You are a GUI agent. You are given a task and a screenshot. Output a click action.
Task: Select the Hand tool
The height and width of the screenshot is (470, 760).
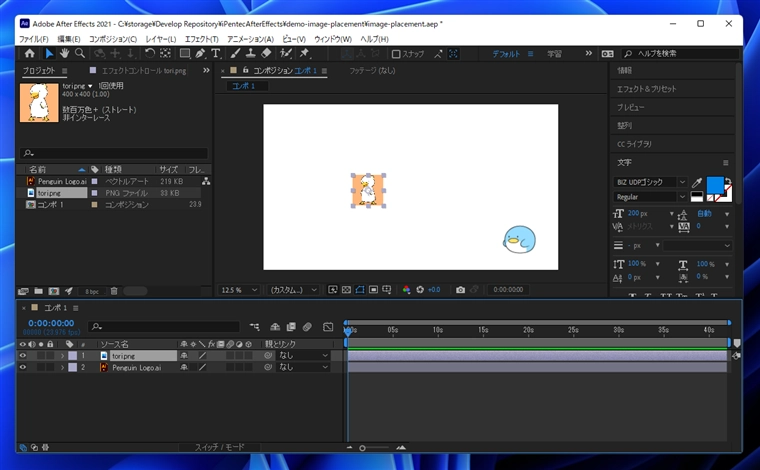(x=64, y=54)
